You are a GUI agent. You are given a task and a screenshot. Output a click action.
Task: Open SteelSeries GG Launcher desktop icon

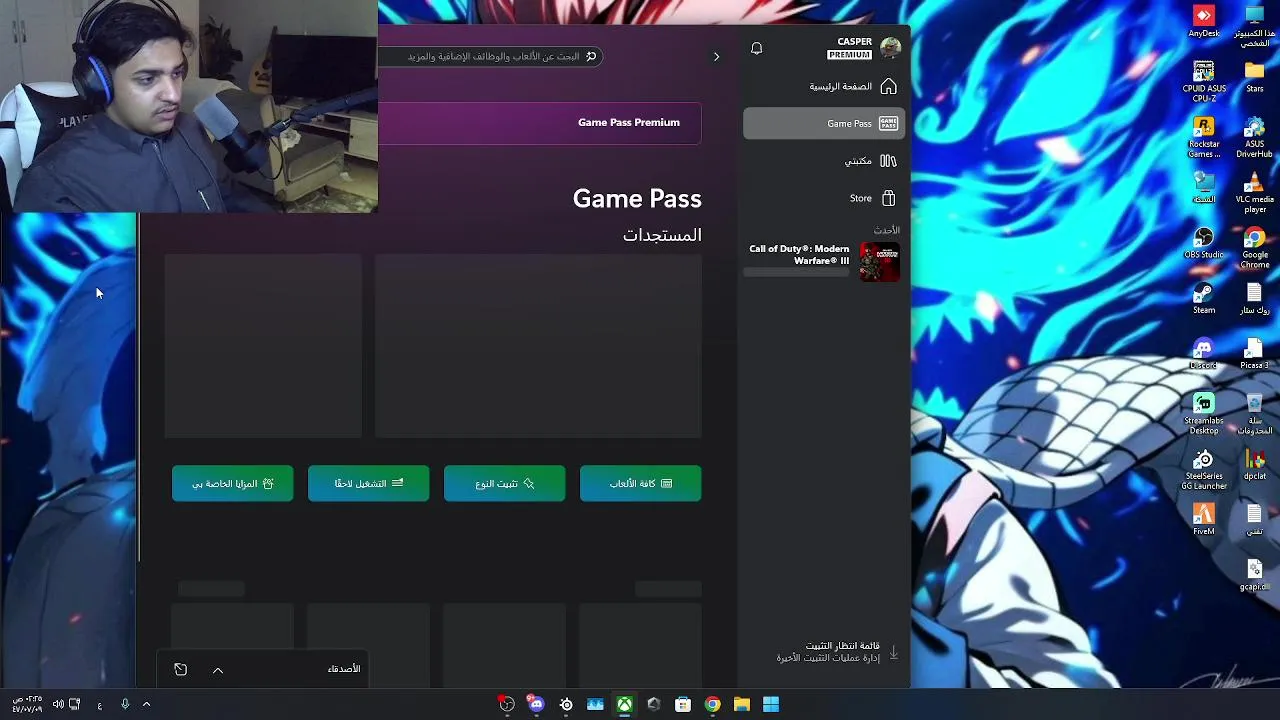tap(1204, 469)
